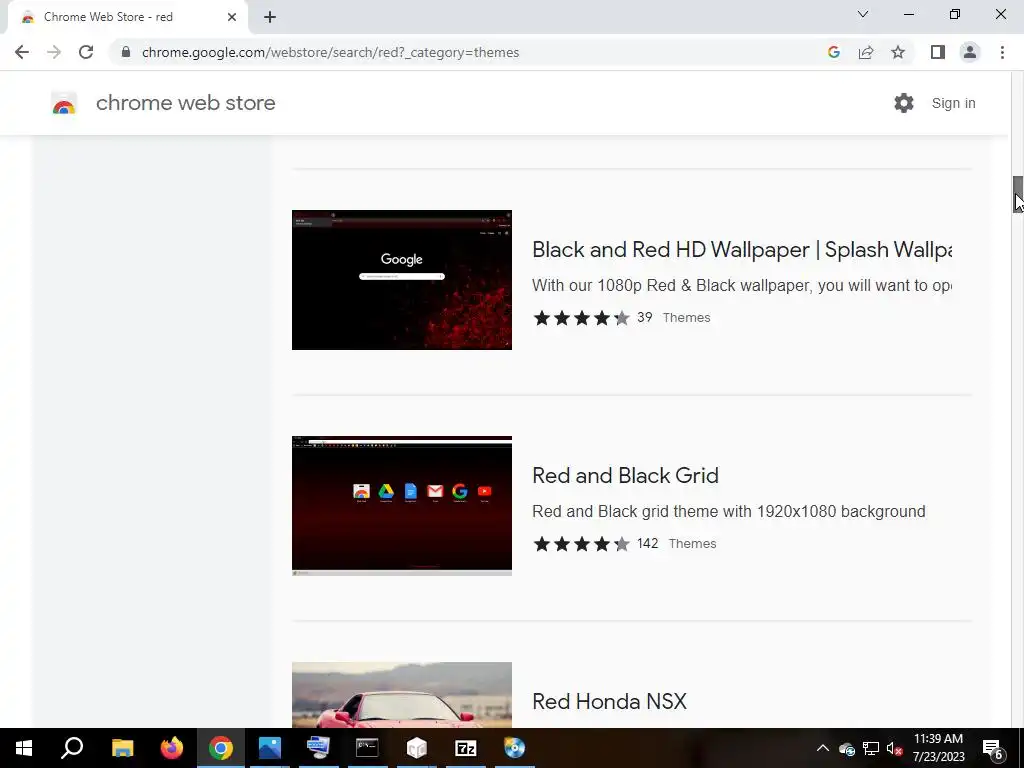Screen dimensions: 1024x768
Task: Open Chrome side panel
Action: click(938, 52)
